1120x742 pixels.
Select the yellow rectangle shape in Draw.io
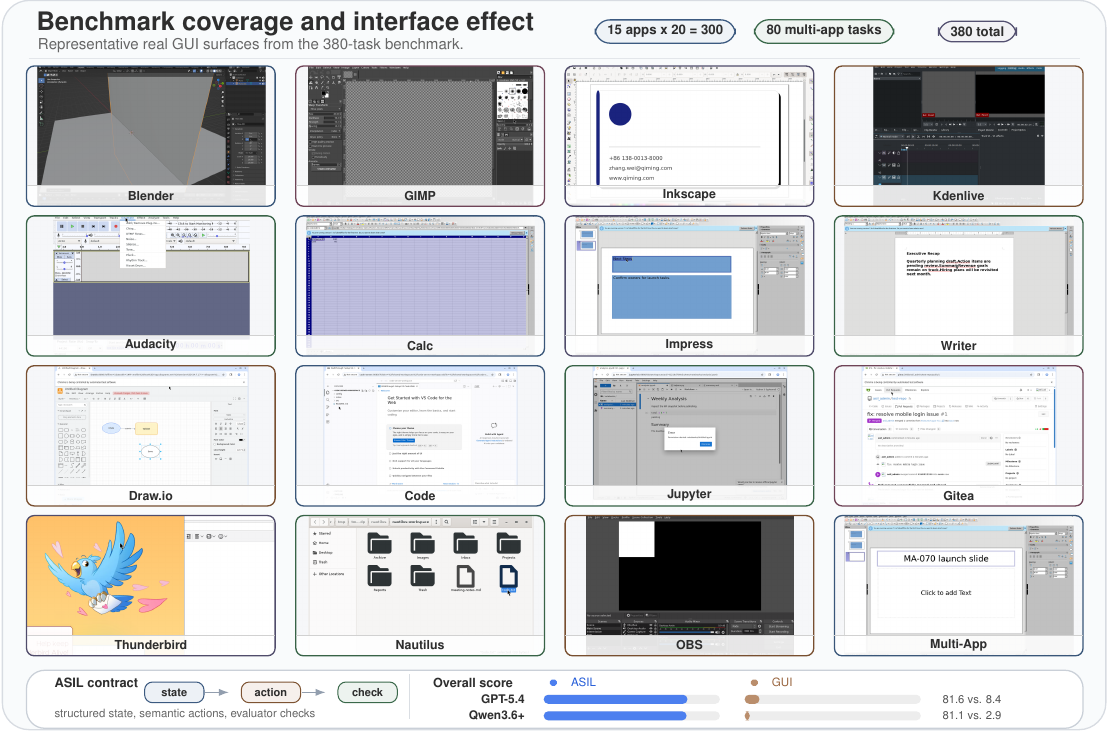(146, 428)
